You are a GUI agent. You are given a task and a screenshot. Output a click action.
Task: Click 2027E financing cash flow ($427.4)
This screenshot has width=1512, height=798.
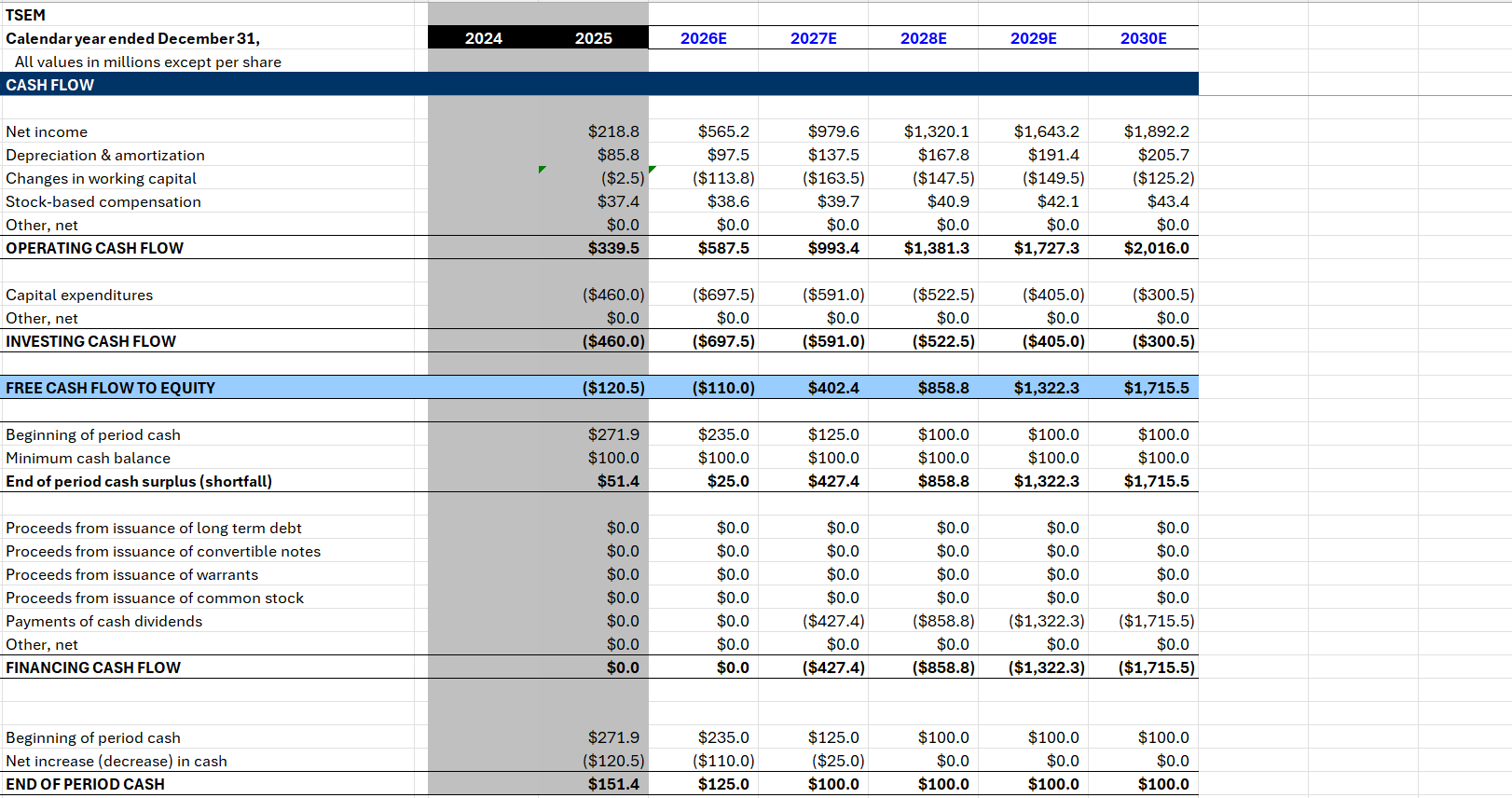pyautogui.click(x=833, y=667)
